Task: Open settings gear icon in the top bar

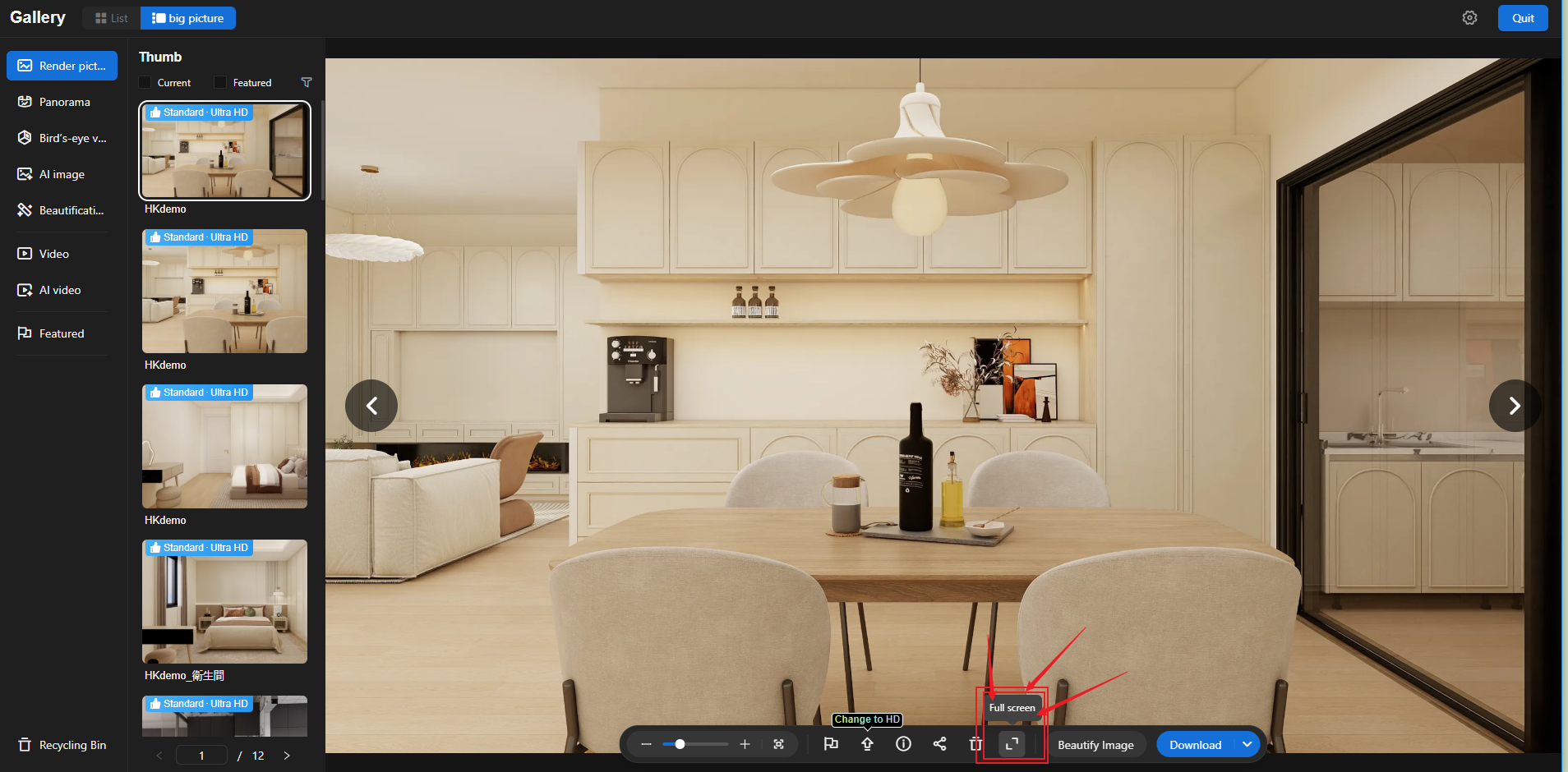Action: click(1469, 18)
